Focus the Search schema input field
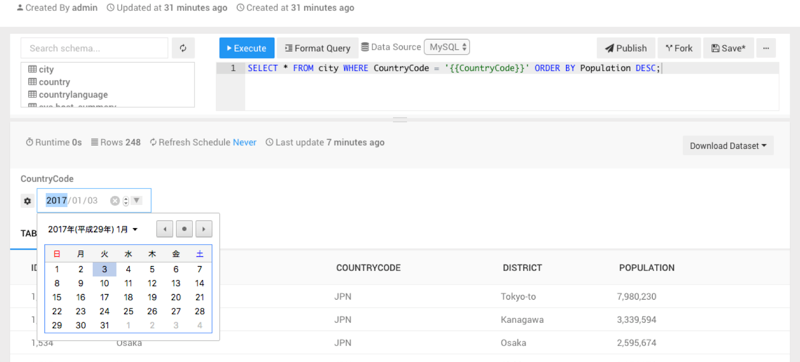This screenshot has height=362, width=800. [94, 48]
